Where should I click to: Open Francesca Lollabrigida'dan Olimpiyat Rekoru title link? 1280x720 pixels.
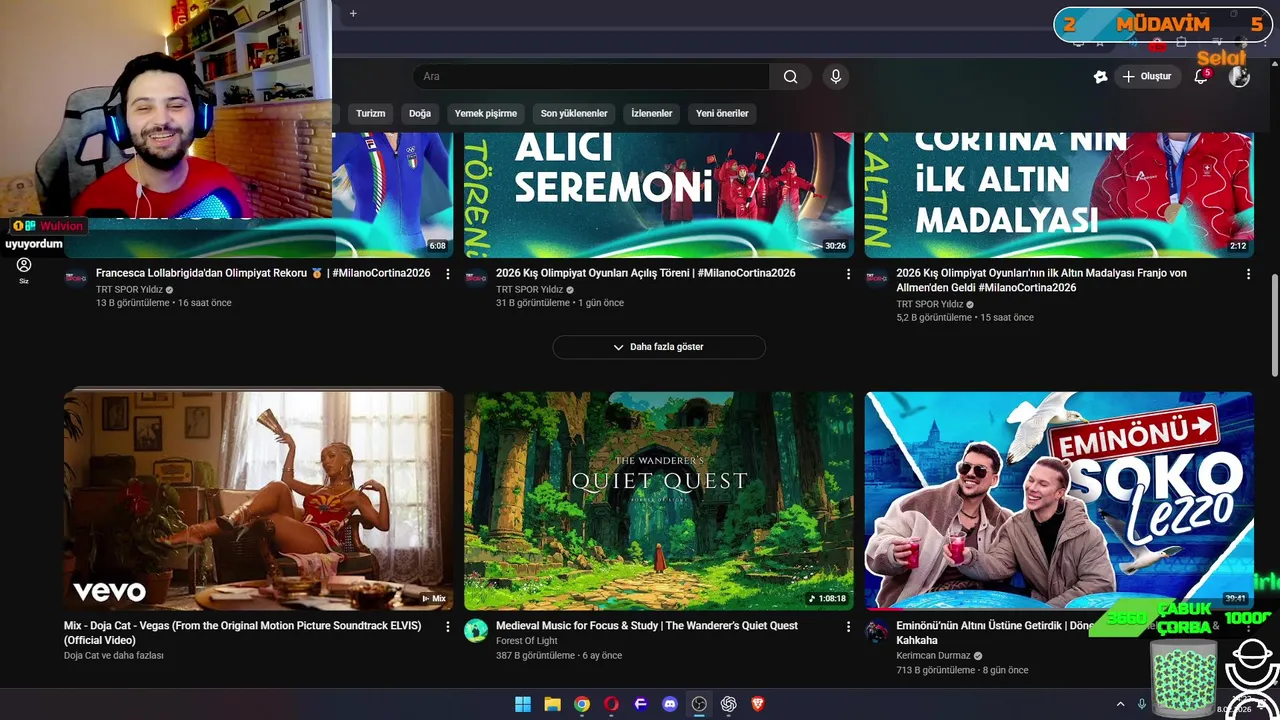point(263,273)
